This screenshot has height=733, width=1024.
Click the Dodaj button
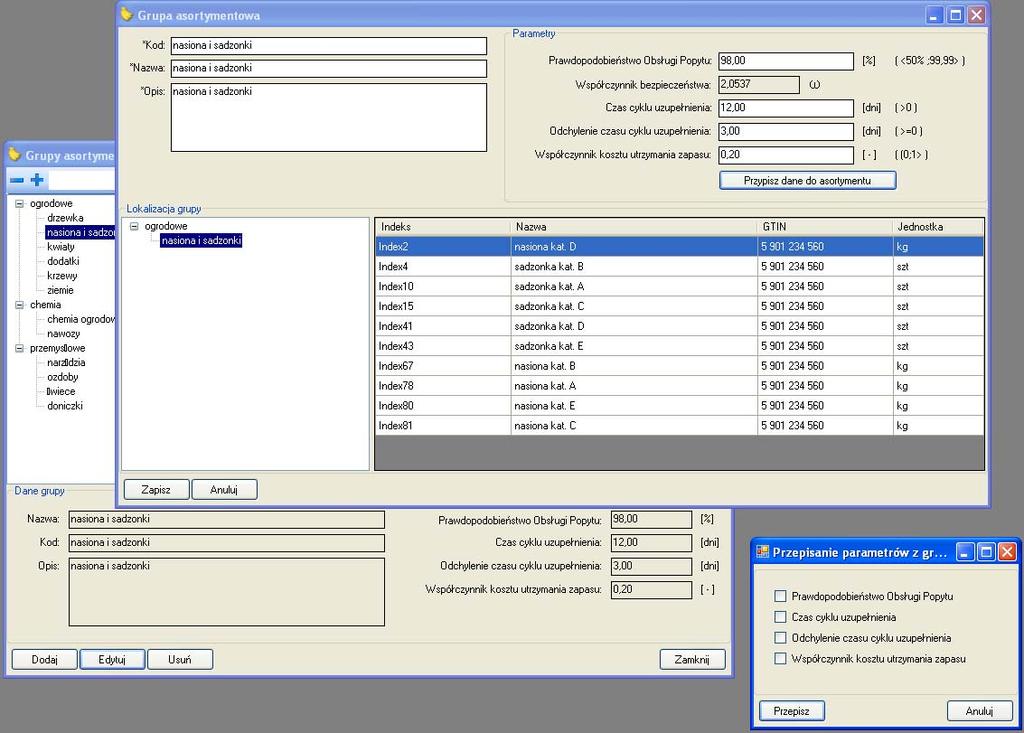pos(44,659)
